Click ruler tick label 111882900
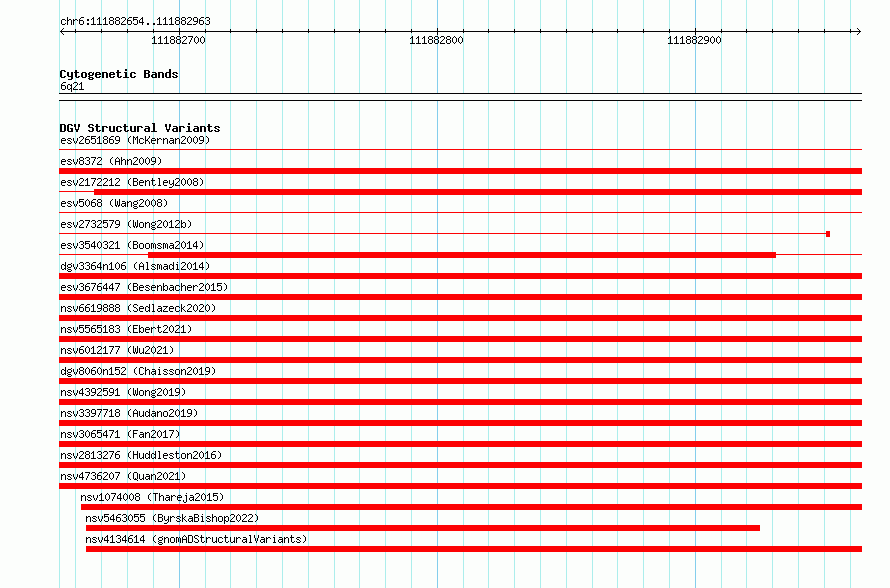This screenshot has height=588, width=890. [694, 40]
